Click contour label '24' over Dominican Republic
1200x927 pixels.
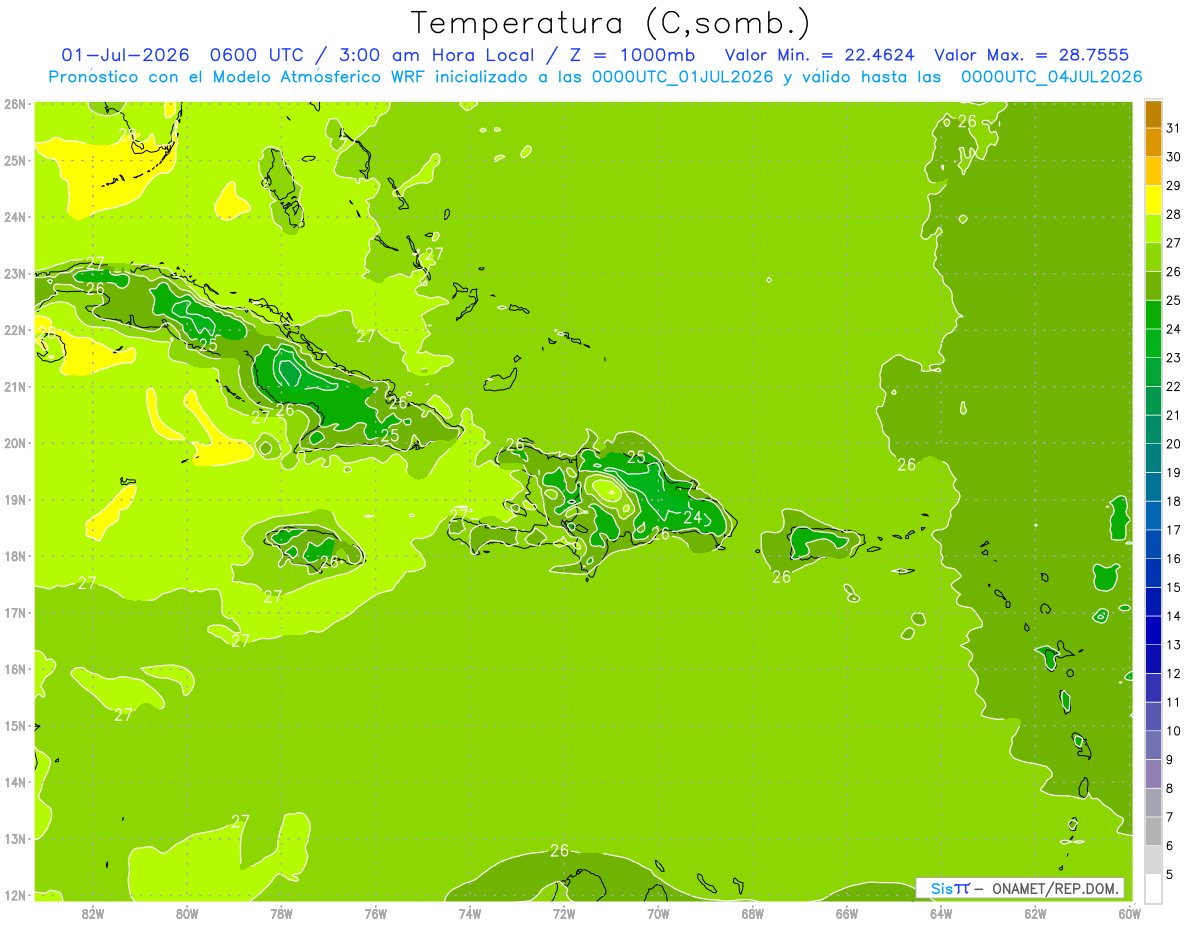click(693, 517)
